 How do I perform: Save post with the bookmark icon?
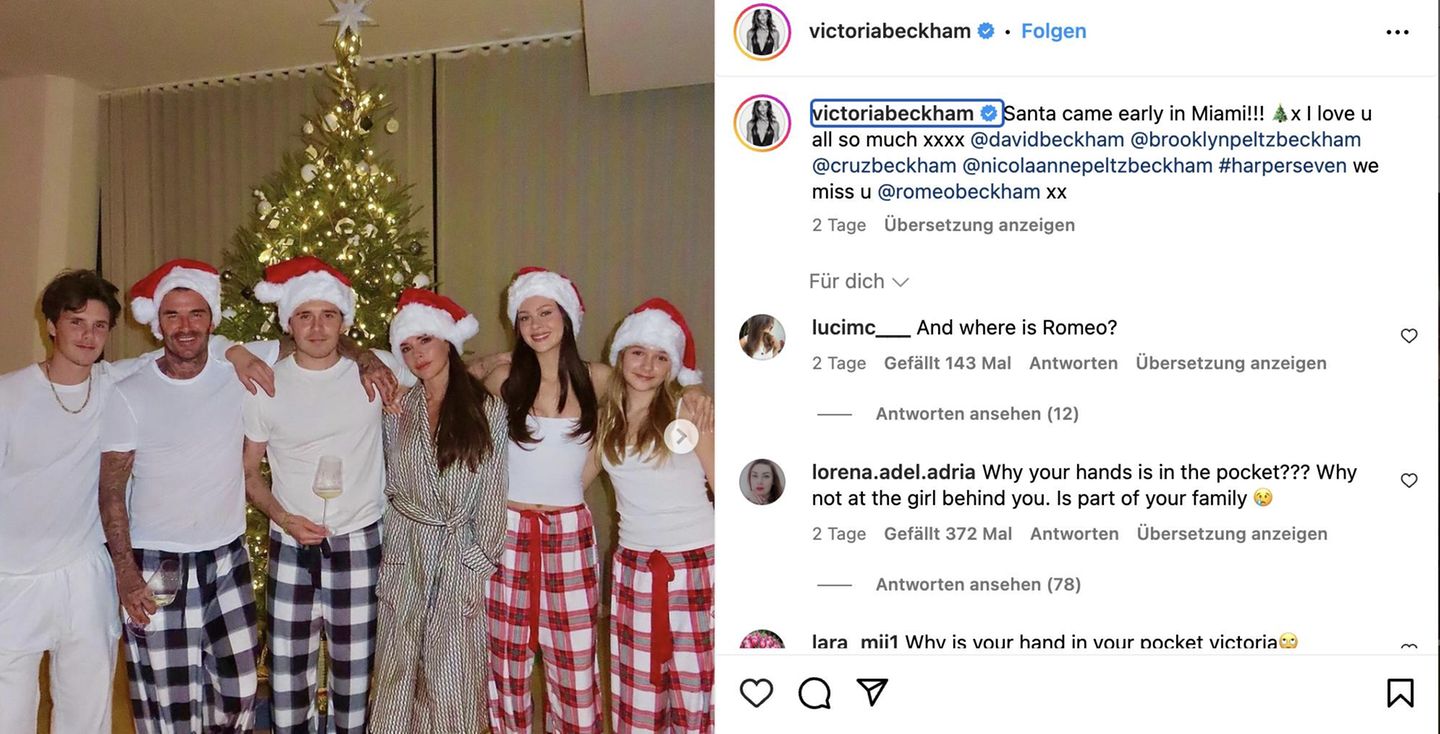[x=1400, y=693]
